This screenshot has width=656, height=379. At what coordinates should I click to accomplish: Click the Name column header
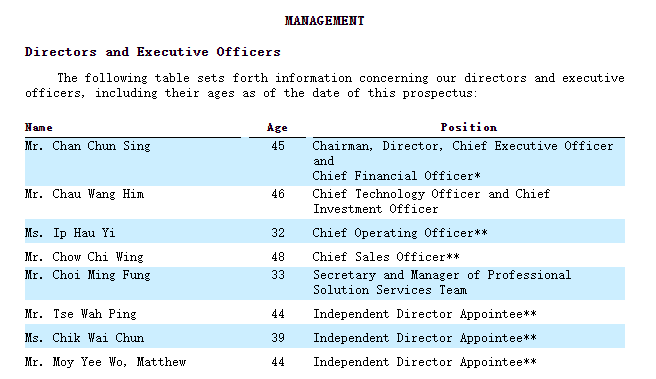38,127
